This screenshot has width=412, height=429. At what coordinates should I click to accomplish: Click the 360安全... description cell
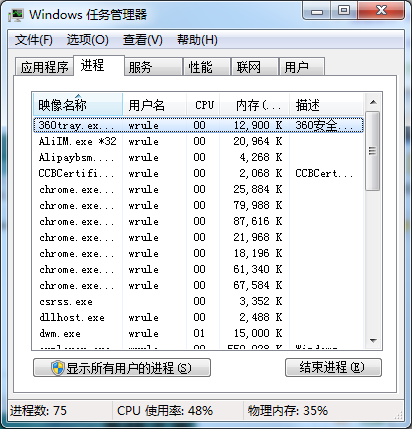pos(324,125)
